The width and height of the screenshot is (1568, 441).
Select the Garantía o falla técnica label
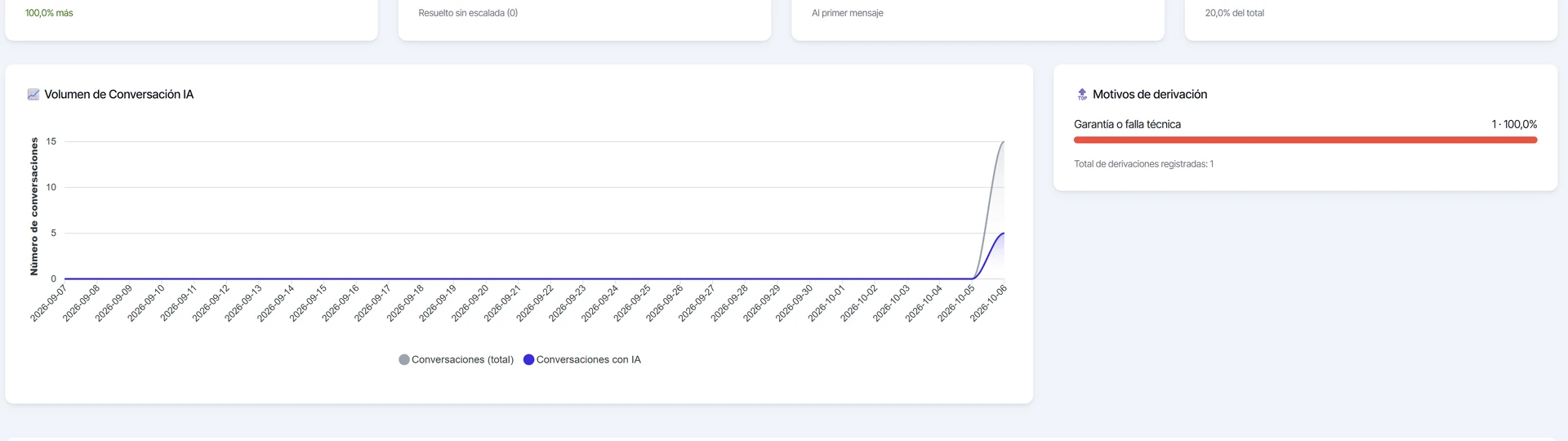click(x=1127, y=124)
